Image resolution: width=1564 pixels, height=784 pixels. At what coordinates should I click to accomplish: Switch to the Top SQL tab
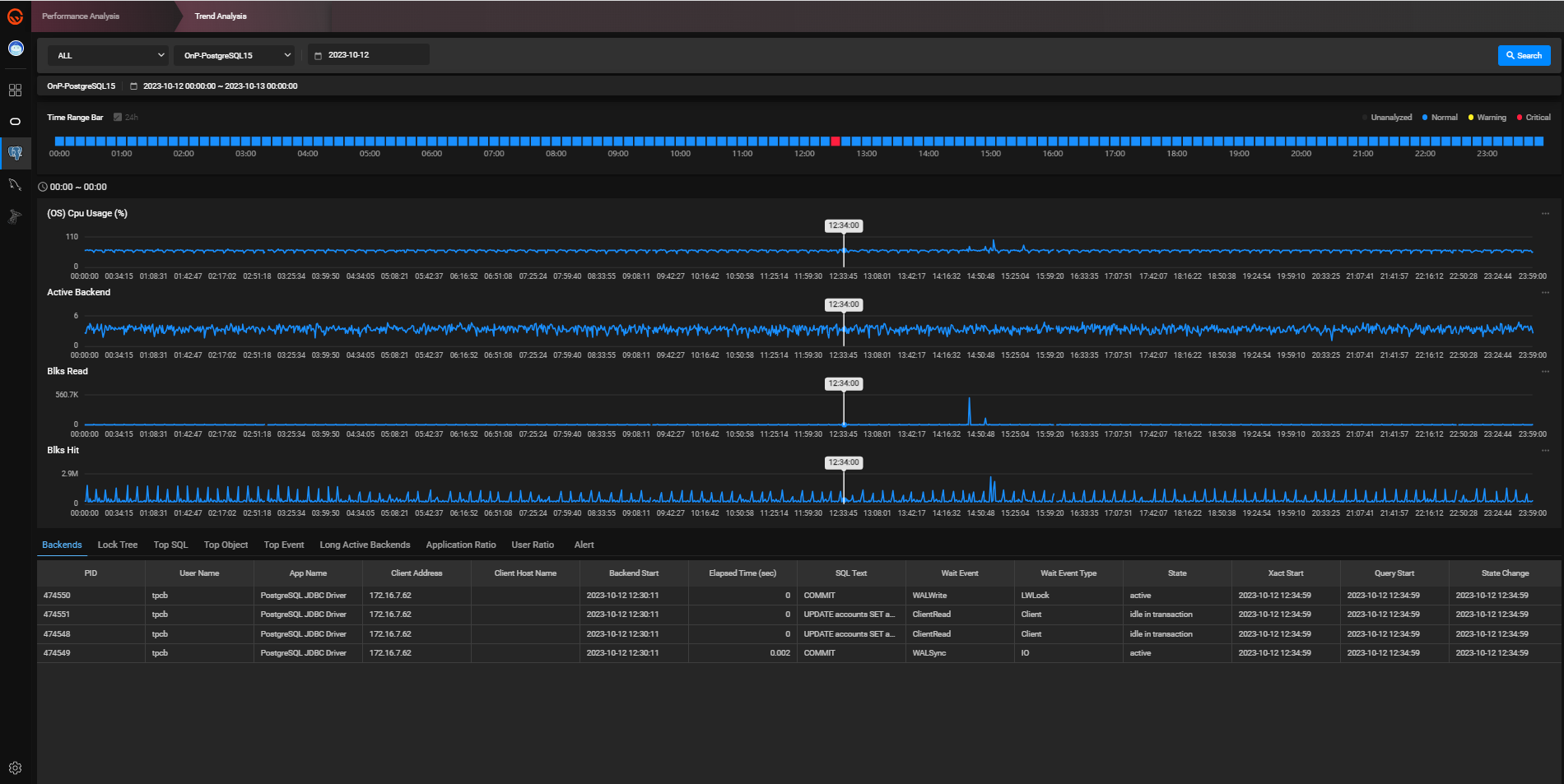coord(170,545)
